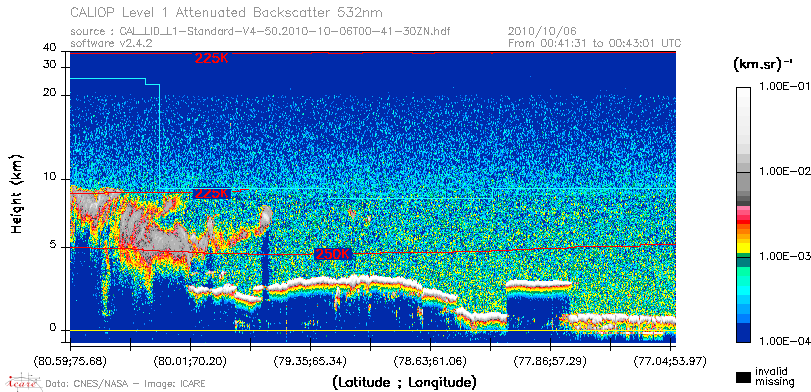
Task: Click the (Latitude ; Longitude) axis title
Action: point(404,383)
